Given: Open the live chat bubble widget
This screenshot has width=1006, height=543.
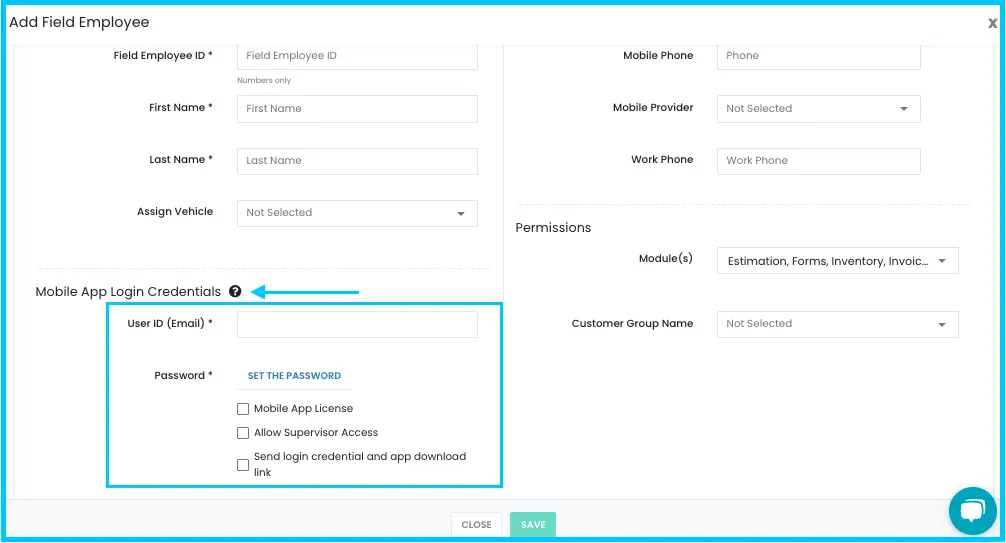Looking at the screenshot, I should point(973,511).
